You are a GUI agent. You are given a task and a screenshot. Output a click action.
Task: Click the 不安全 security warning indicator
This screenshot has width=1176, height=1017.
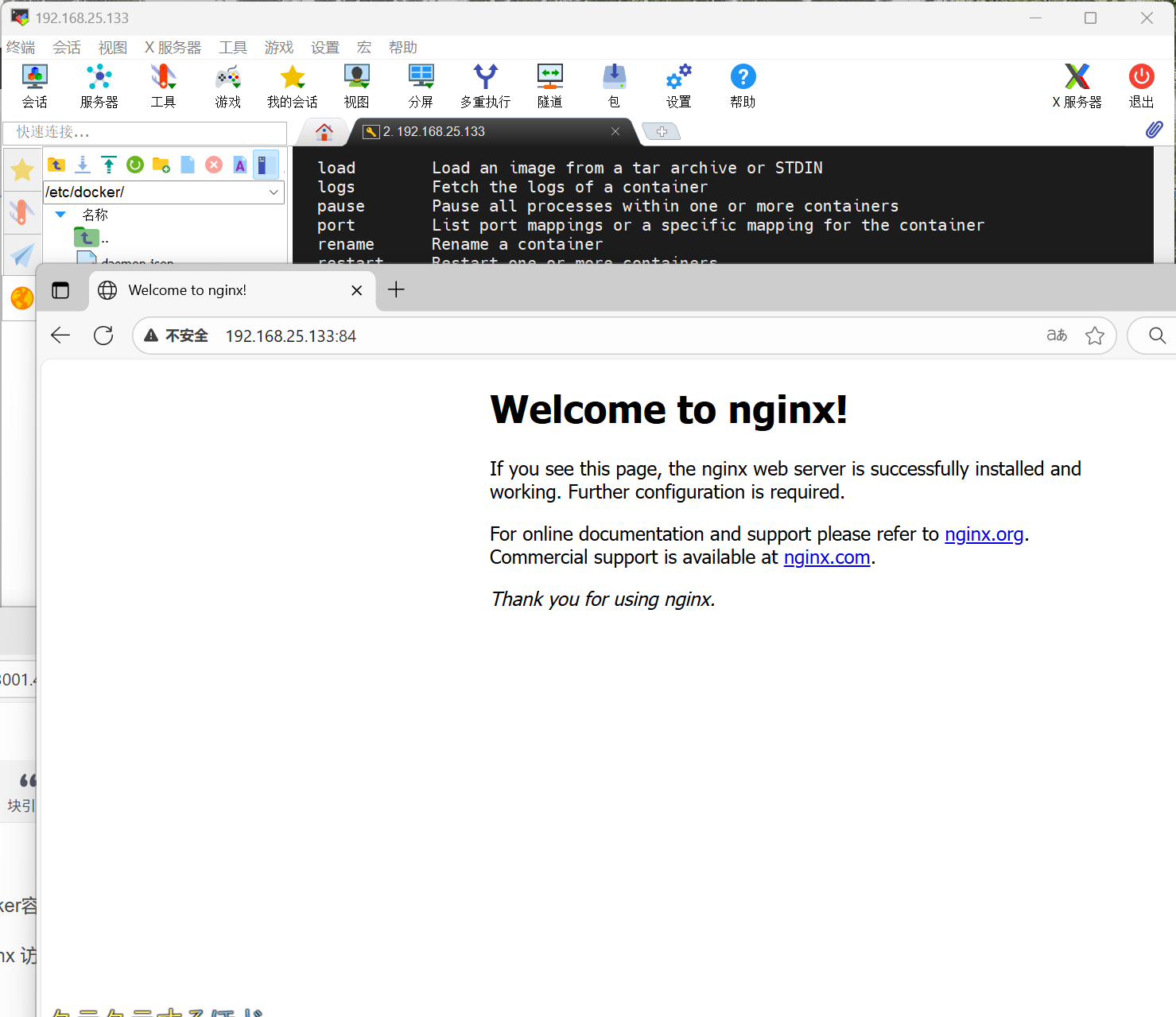click(176, 336)
